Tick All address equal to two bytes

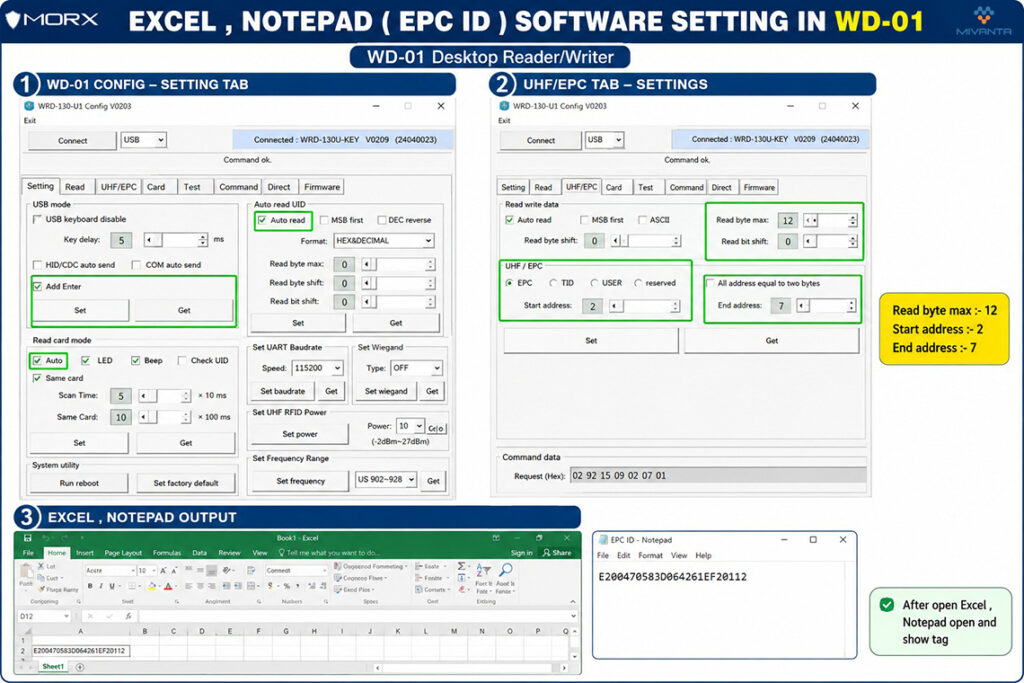[710, 283]
